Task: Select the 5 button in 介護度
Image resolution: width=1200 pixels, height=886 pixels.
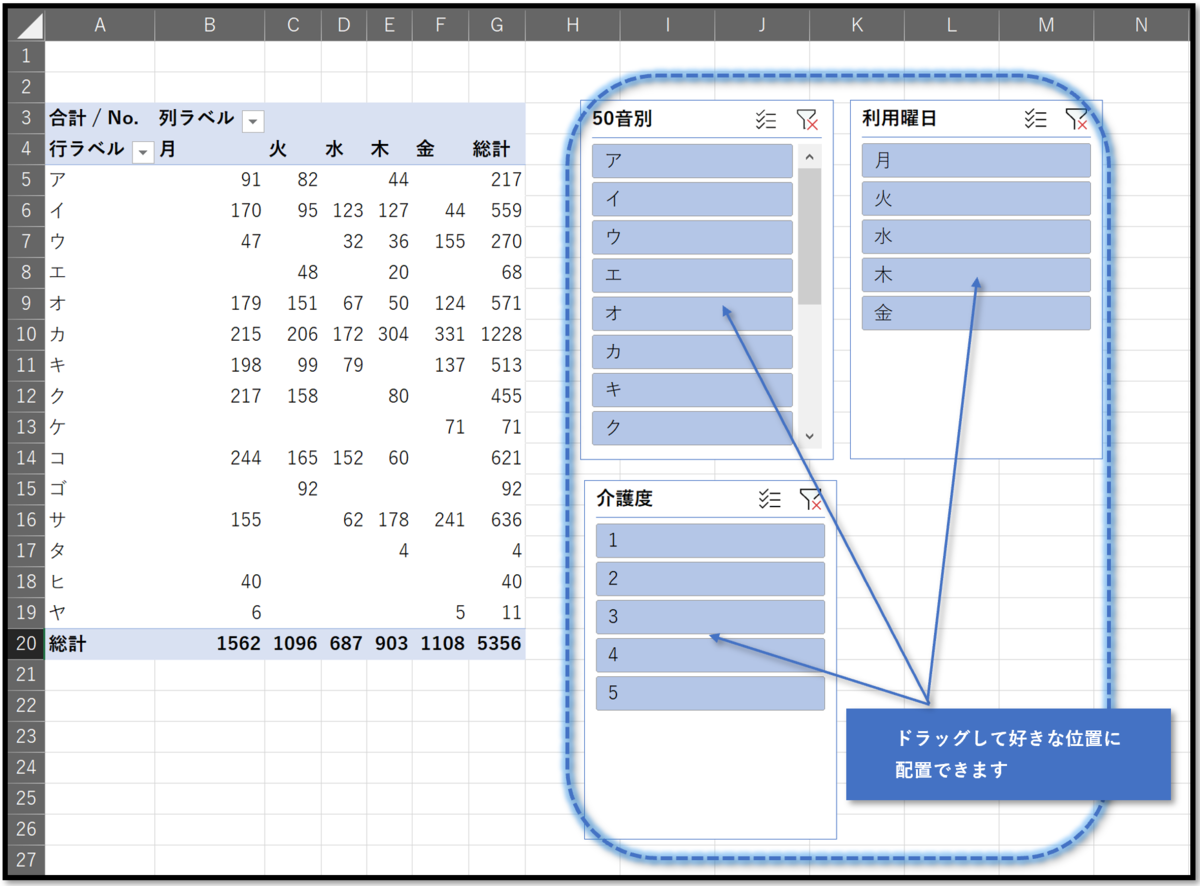Action: click(710, 693)
